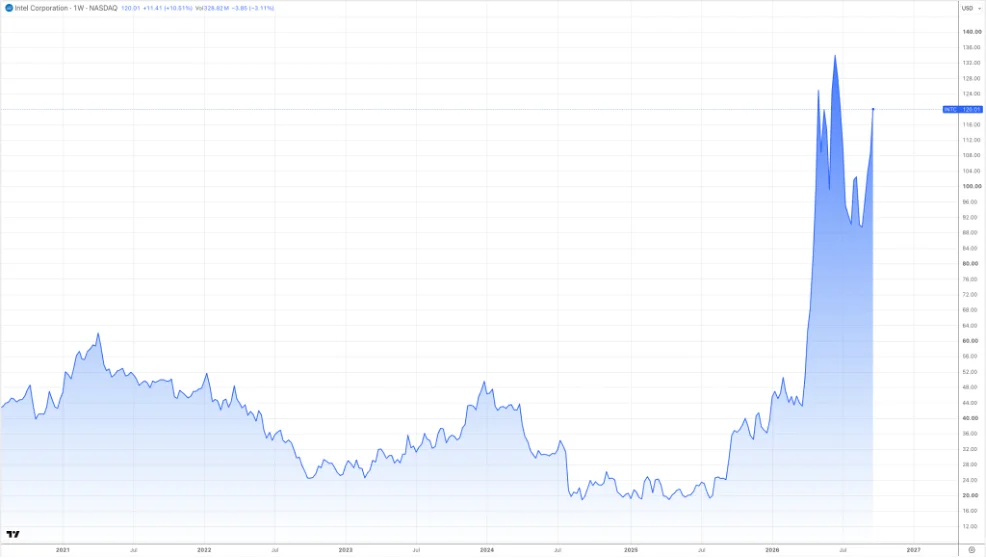Click the Jul label between 2026 and 2027
The width and height of the screenshot is (986, 558).
coord(843,550)
